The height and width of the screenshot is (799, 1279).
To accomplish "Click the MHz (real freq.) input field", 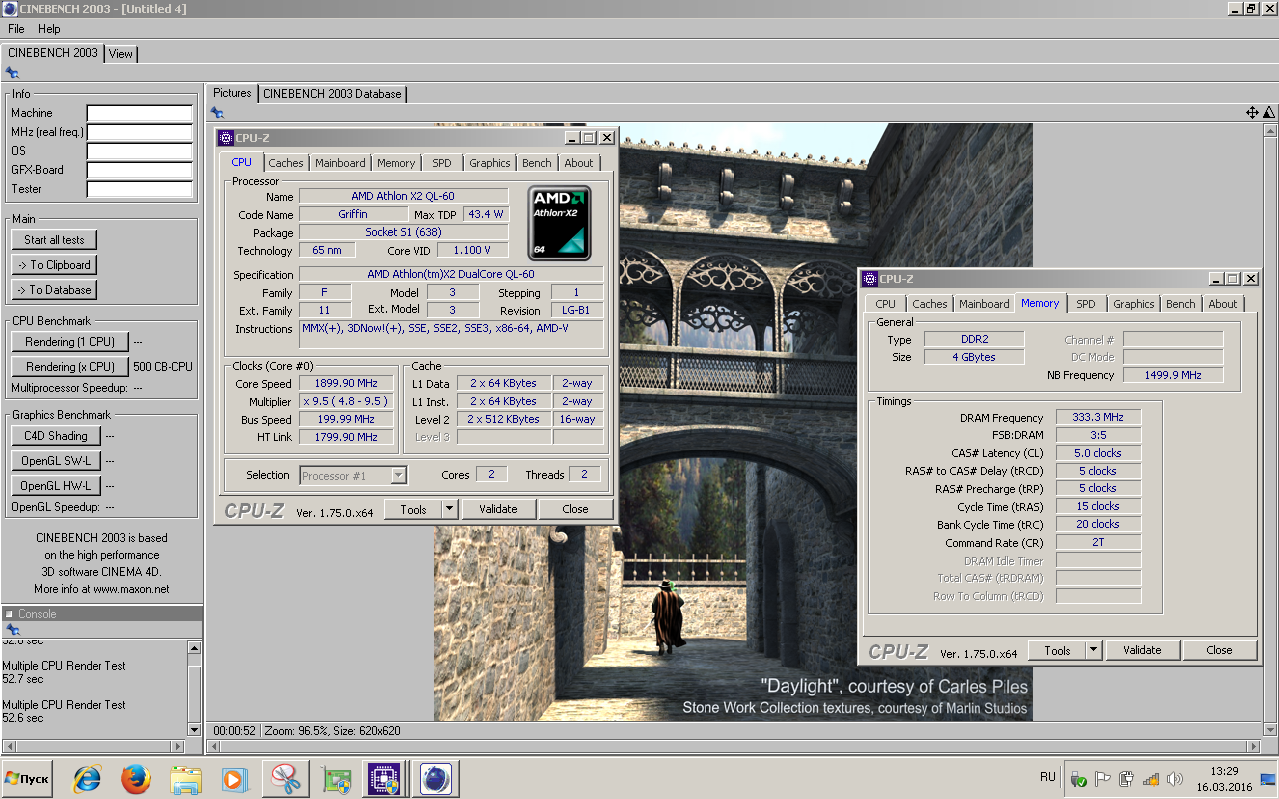I will tap(140, 133).
